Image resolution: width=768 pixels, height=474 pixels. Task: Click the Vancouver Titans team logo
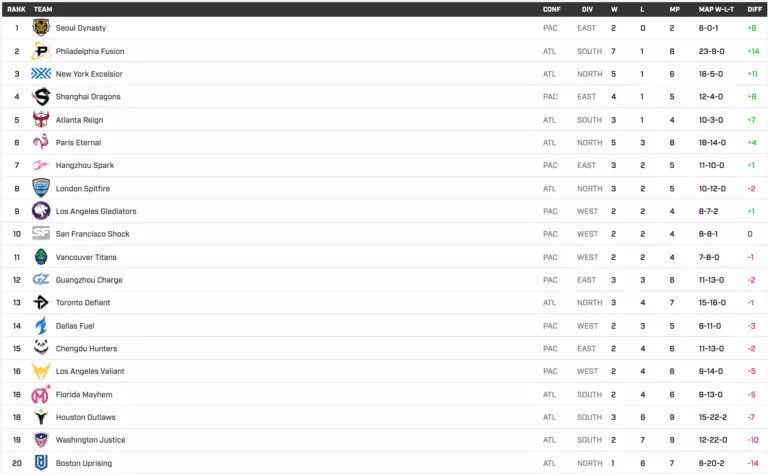(41, 257)
